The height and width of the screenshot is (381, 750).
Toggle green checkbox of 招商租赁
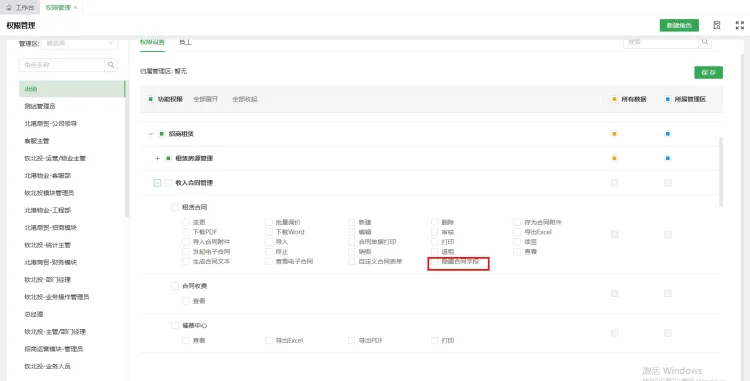(162, 134)
